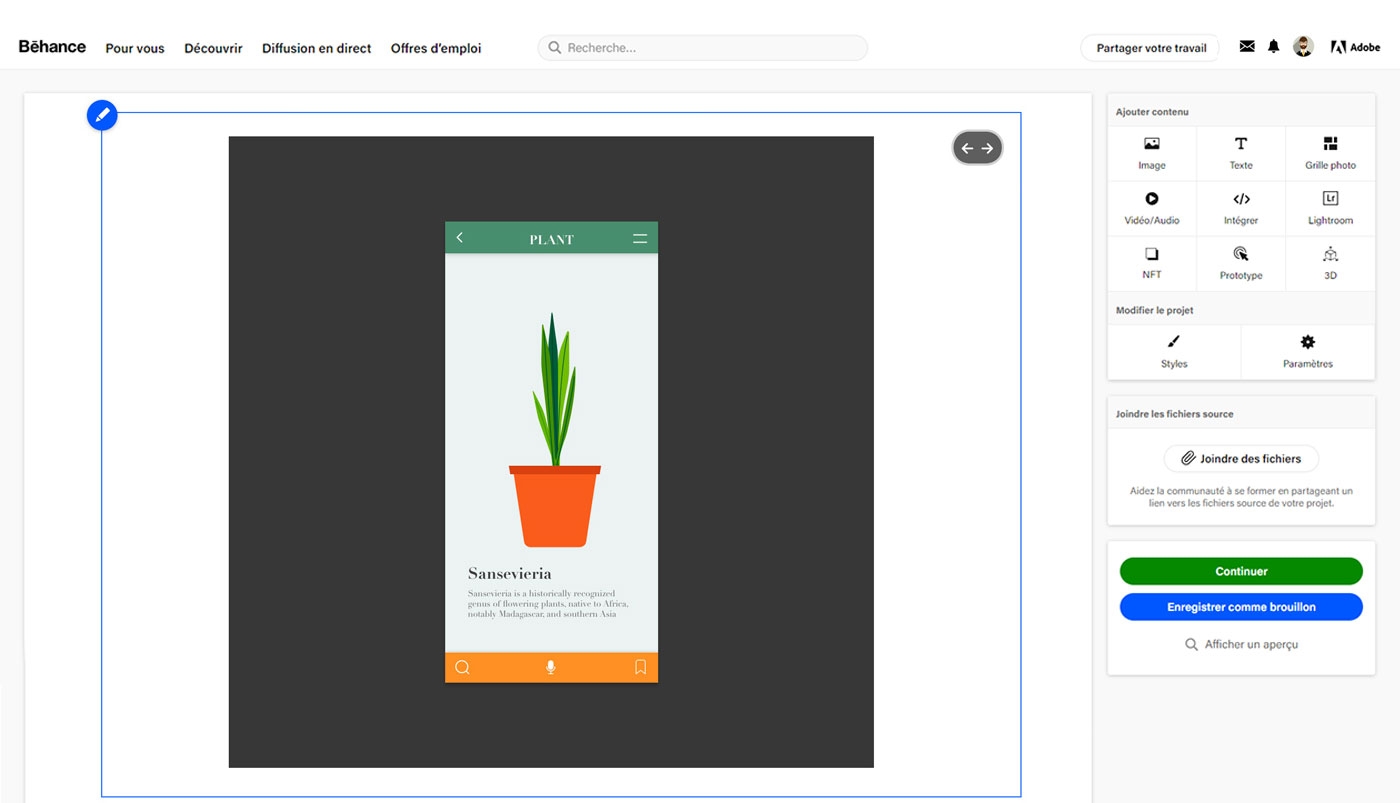The width and height of the screenshot is (1400, 803).
Task: Add 3D content to the project
Action: (1330, 262)
